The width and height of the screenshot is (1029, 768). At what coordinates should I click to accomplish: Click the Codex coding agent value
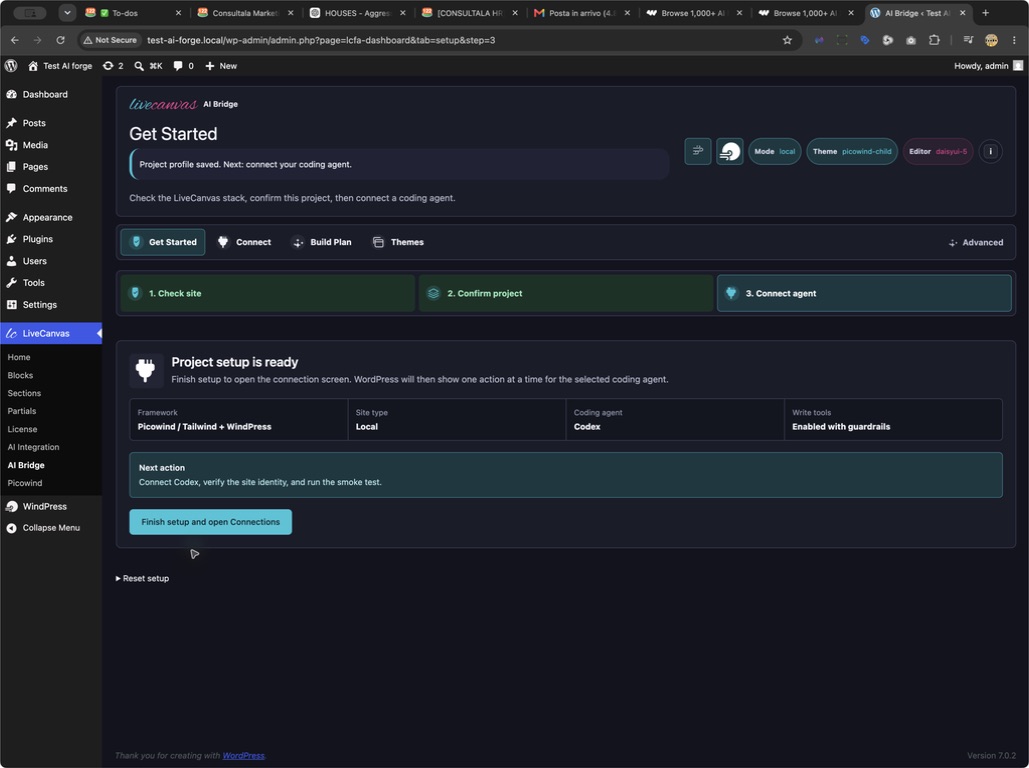[587, 427]
